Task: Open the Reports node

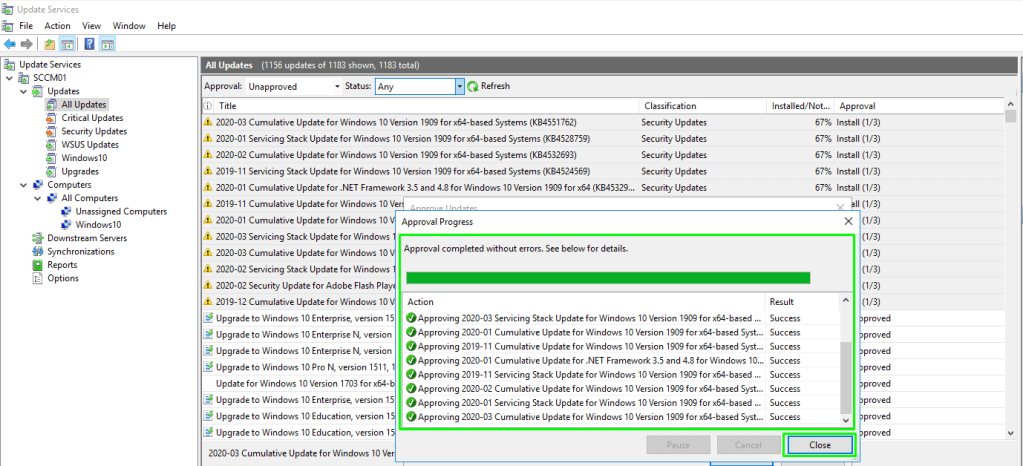Action: point(61,265)
